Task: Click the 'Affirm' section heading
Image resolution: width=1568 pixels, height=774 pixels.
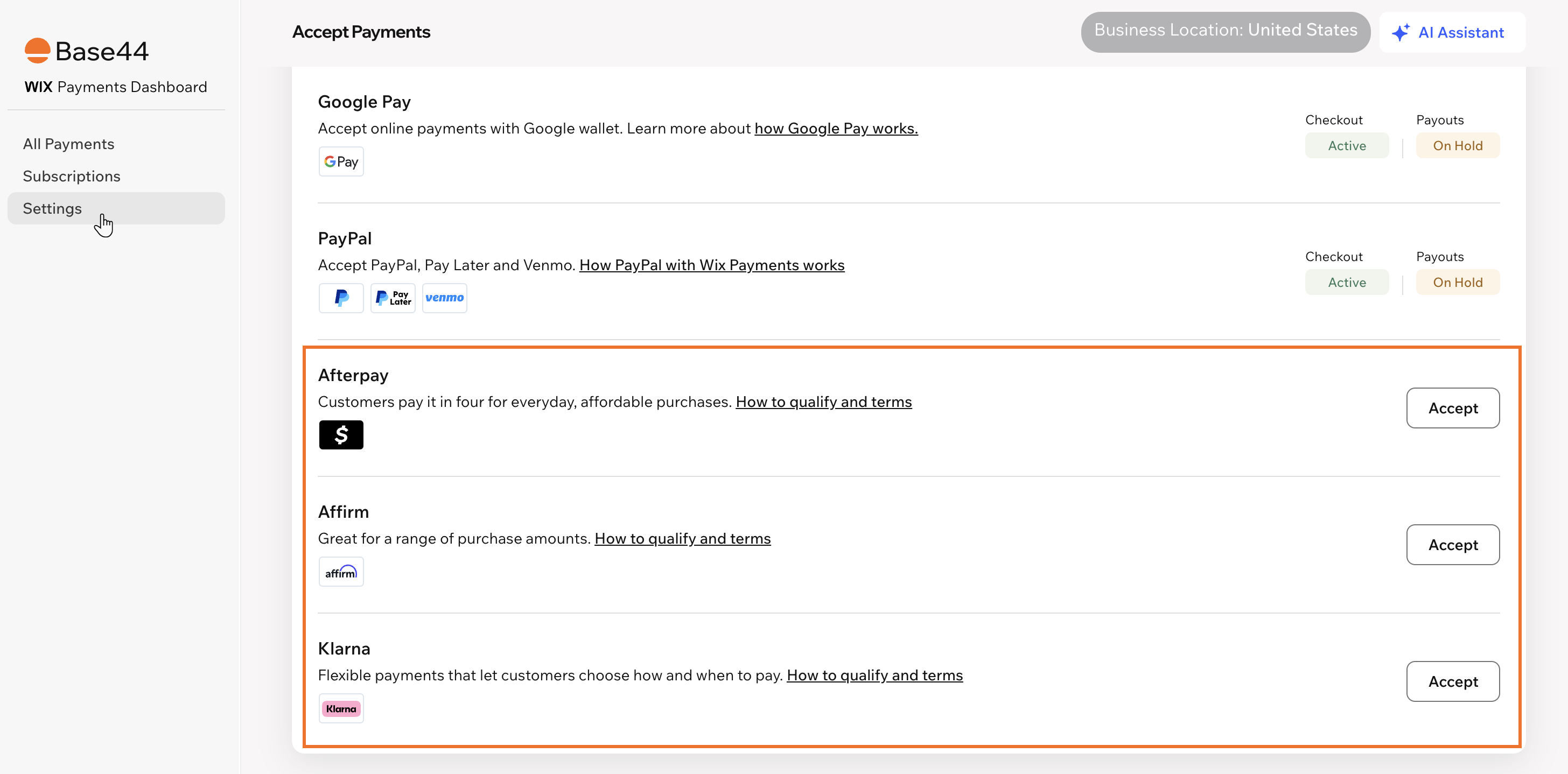Action: (x=344, y=512)
